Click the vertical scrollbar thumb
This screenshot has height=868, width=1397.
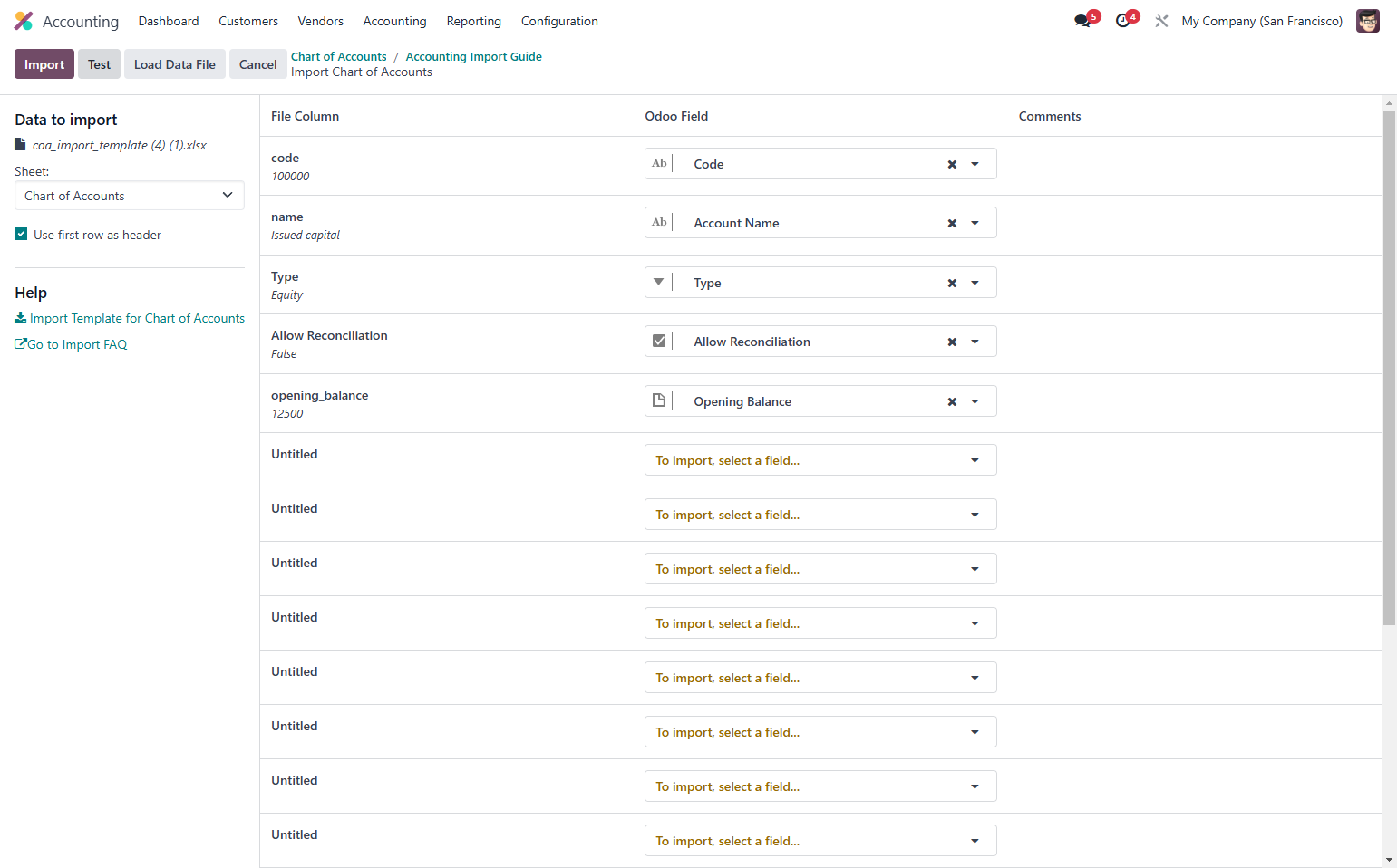click(x=1389, y=367)
